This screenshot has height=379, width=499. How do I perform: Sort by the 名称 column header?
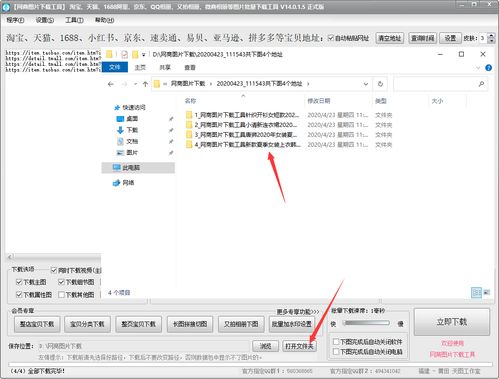click(x=190, y=101)
